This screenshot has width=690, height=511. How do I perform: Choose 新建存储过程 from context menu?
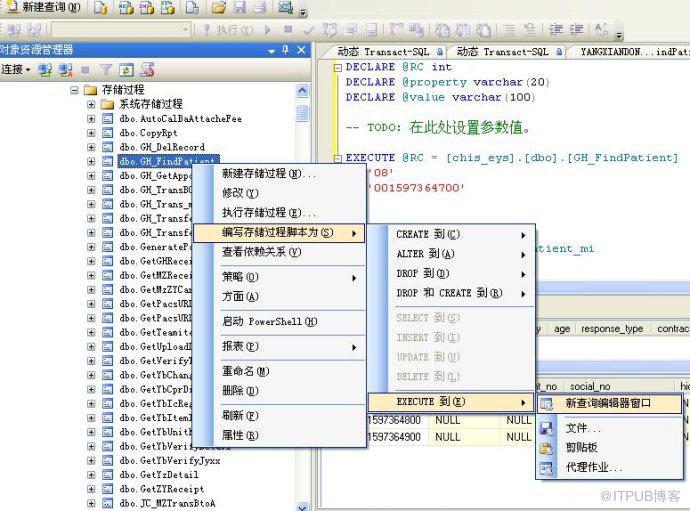click(279, 174)
